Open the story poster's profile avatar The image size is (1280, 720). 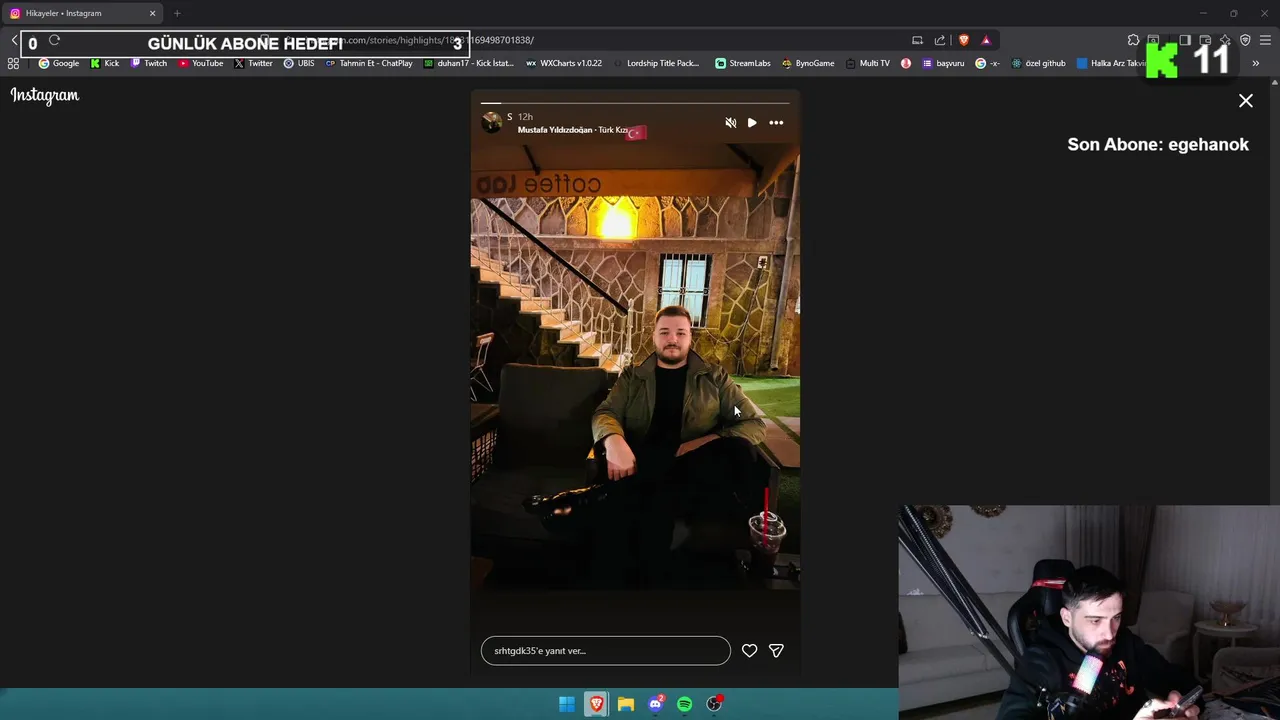[x=491, y=122]
